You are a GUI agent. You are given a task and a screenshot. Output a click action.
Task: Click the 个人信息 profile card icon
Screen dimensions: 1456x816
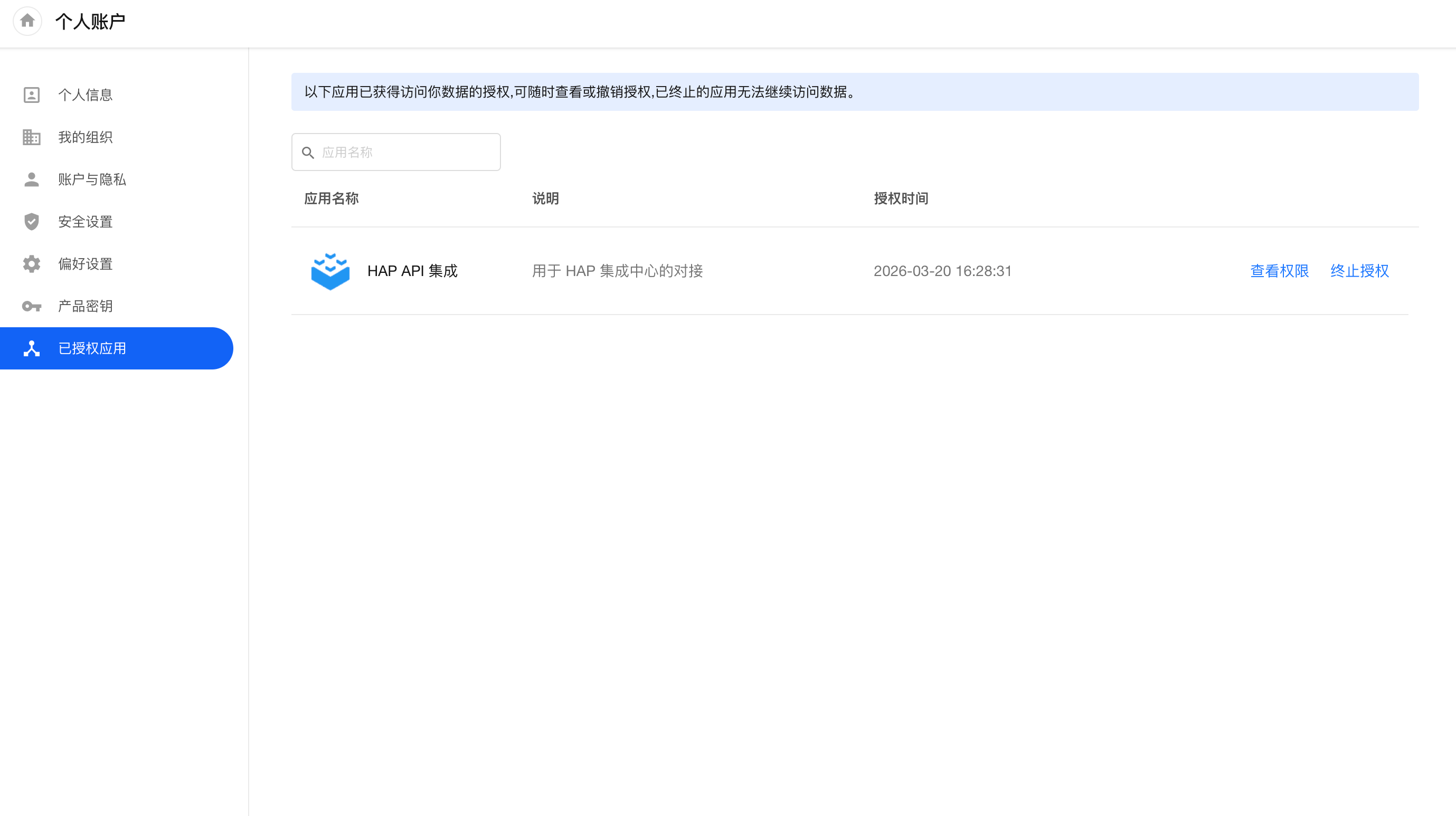click(32, 95)
